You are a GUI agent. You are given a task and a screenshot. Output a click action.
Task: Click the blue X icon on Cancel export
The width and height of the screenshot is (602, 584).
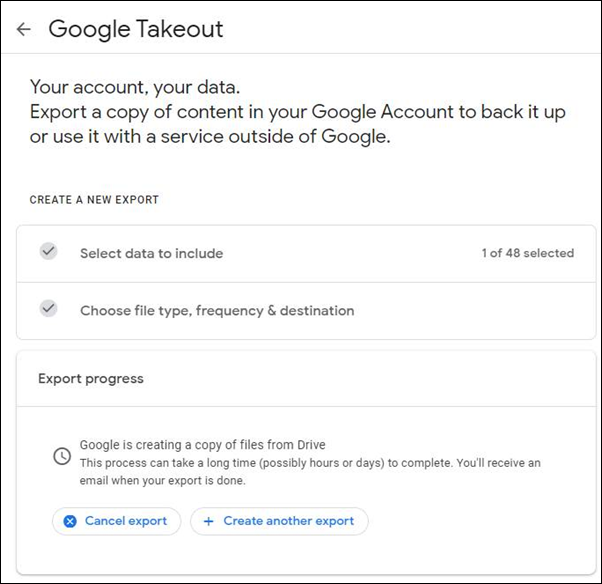point(70,521)
